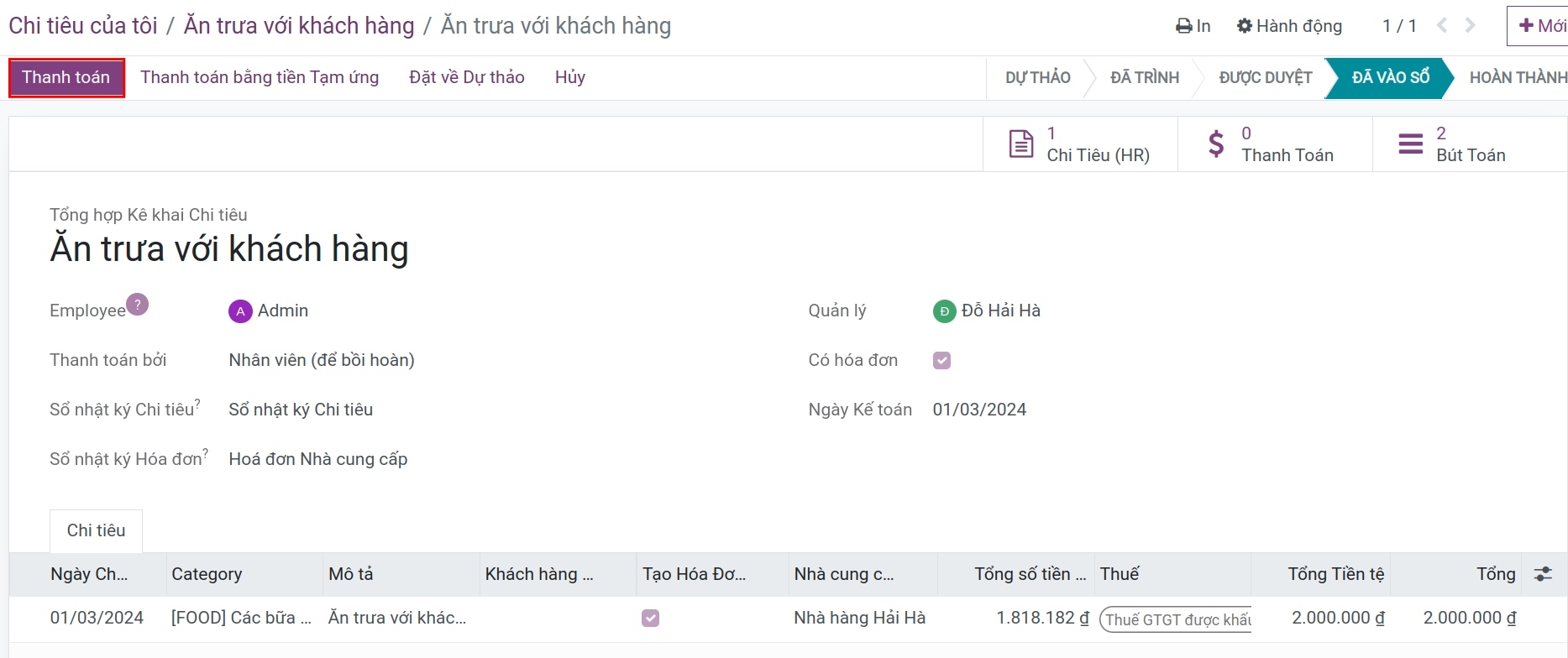Click Nhà hàng Hải Hà vendor cell
Screen dimensions: 1568x658
(x=860, y=619)
